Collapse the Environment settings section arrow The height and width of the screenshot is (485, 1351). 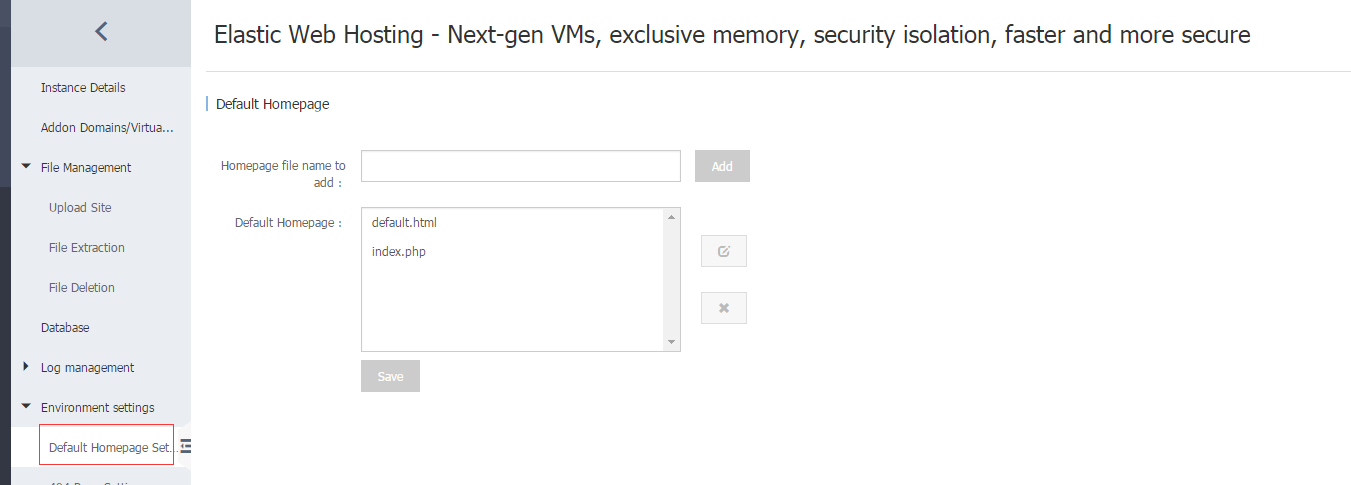click(x=26, y=407)
